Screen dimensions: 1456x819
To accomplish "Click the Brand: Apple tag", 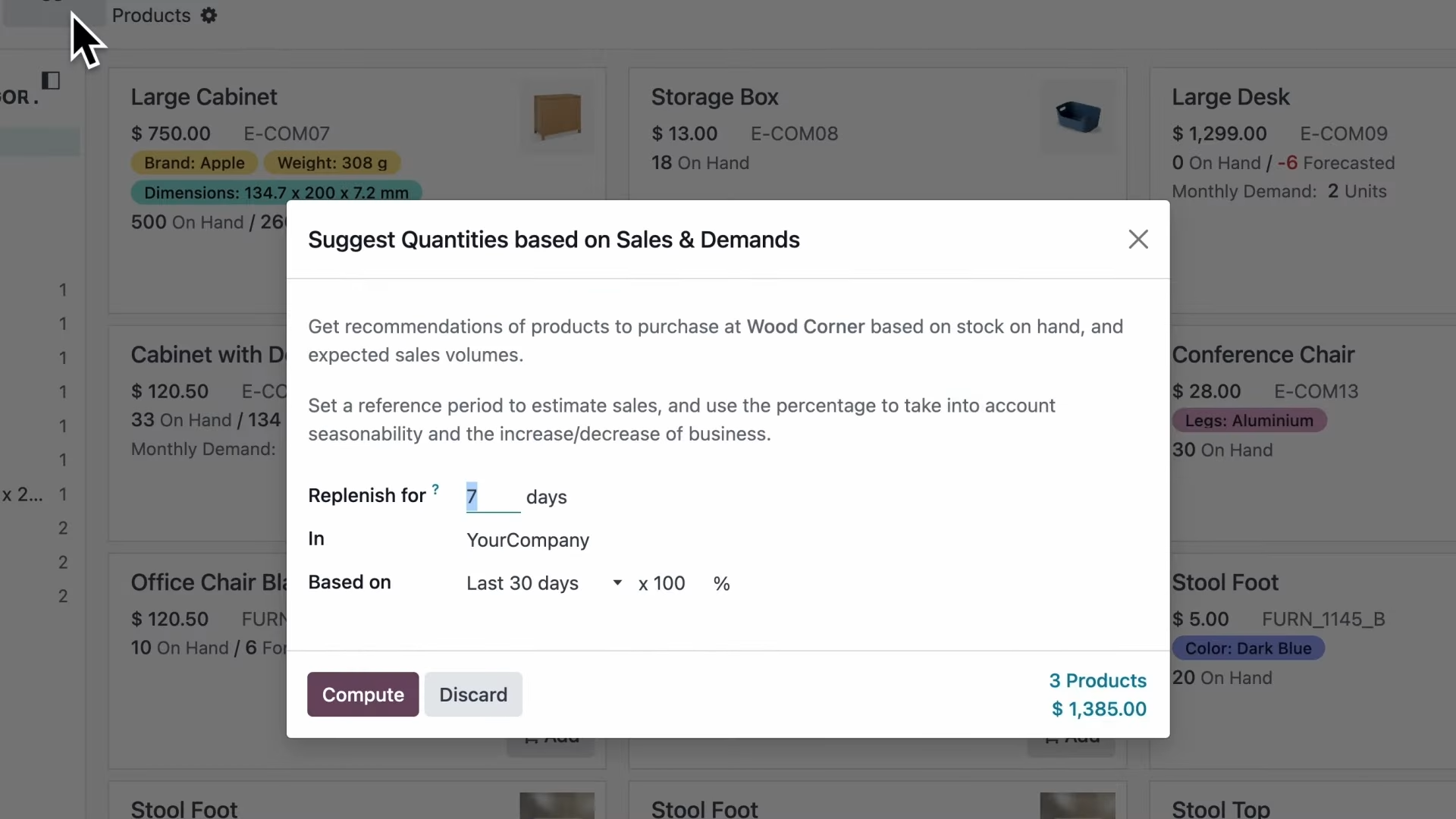I will click(194, 163).
